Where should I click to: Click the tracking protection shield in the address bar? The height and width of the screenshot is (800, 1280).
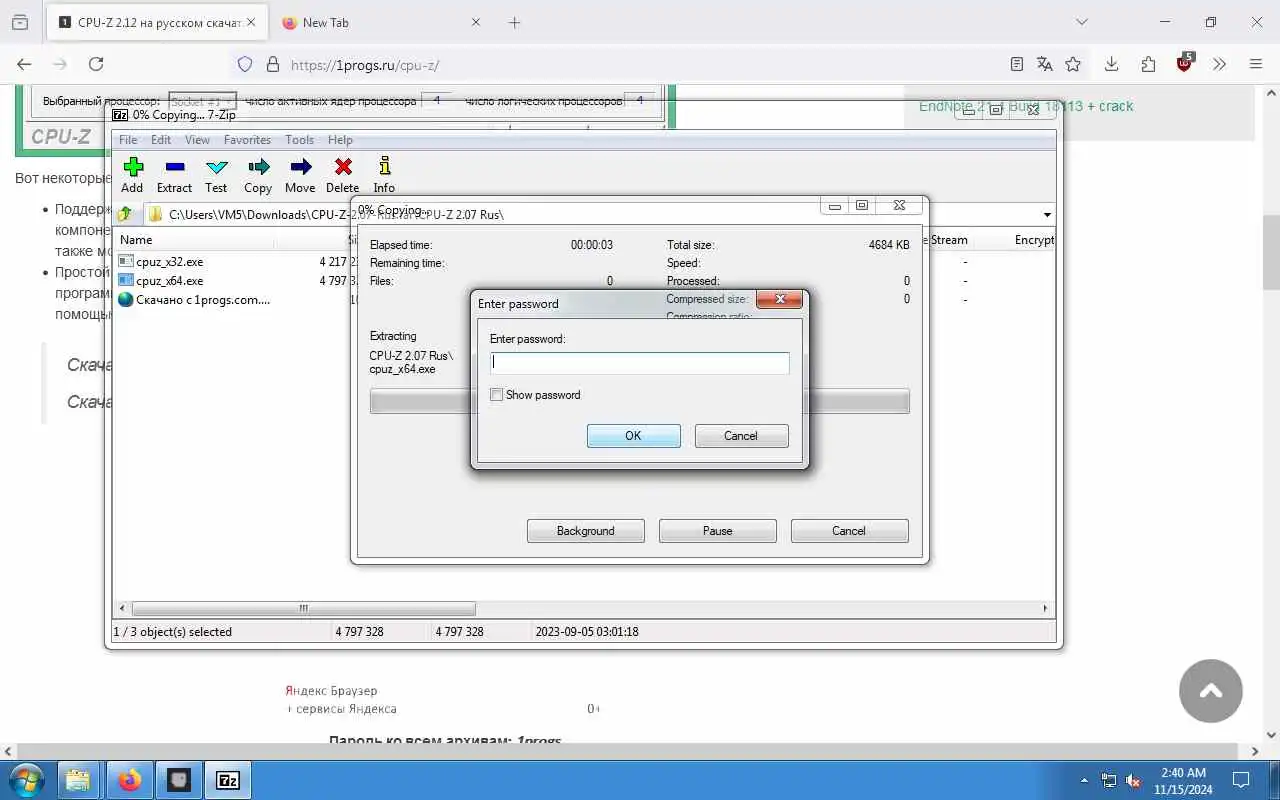(244, 64)
